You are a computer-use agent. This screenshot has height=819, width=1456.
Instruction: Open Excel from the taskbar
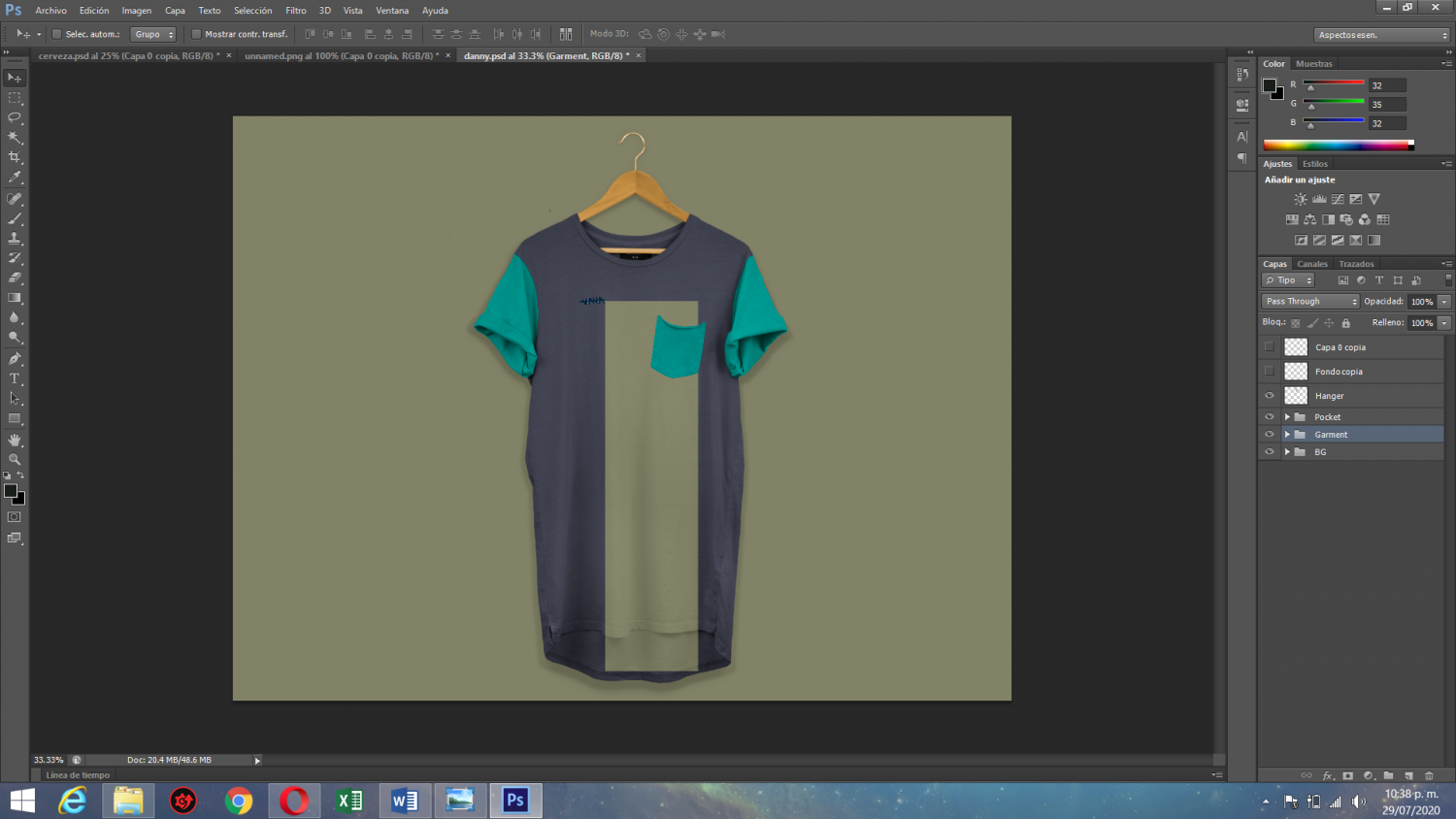pos(349,801)
